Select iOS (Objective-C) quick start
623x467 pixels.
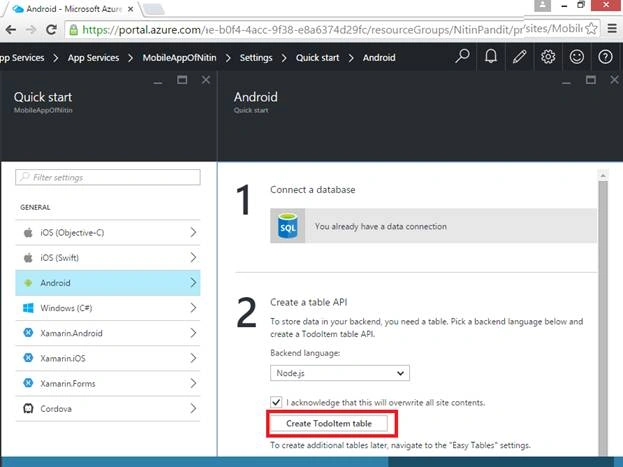click(x=108, y=233)
